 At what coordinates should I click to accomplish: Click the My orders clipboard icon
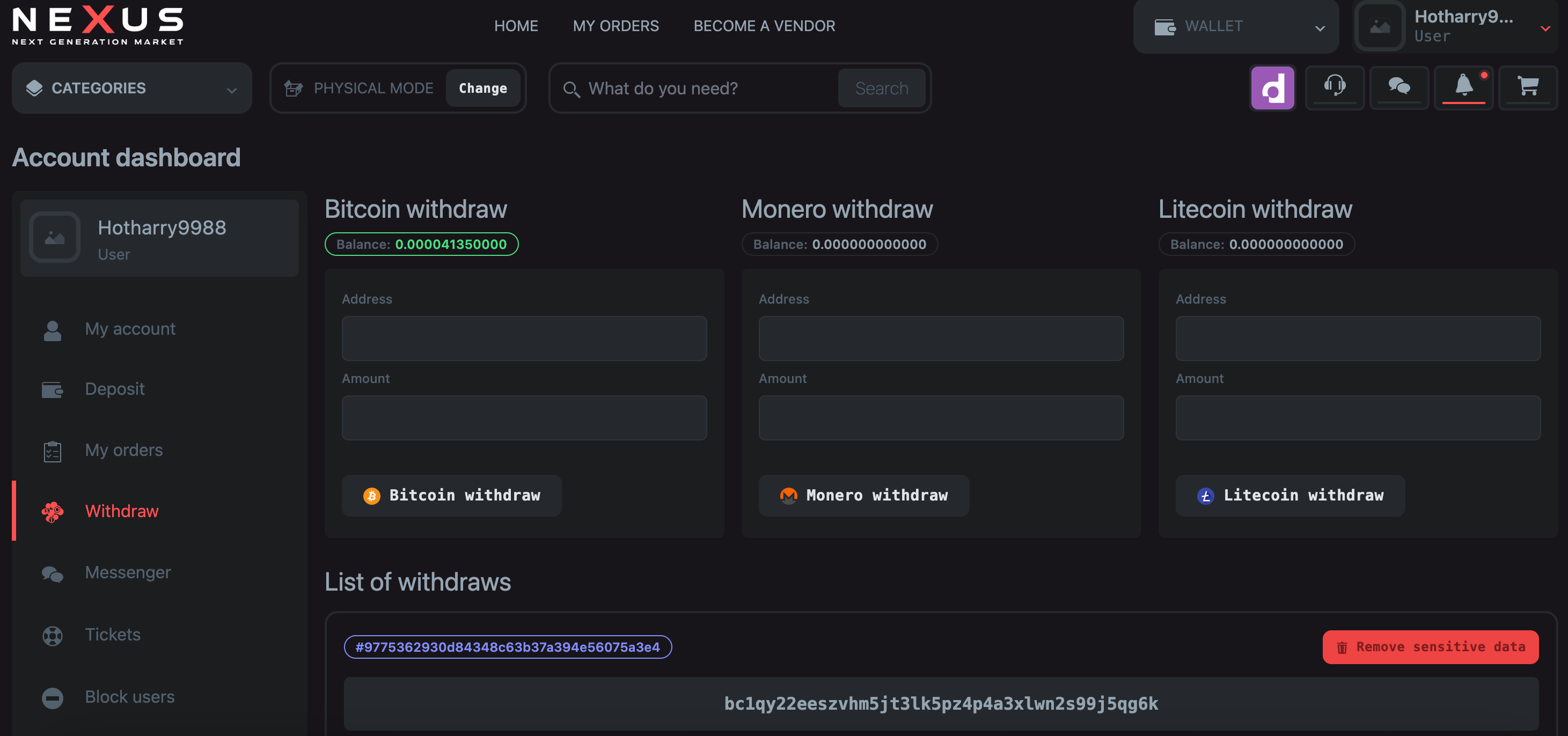click(53, 451)
